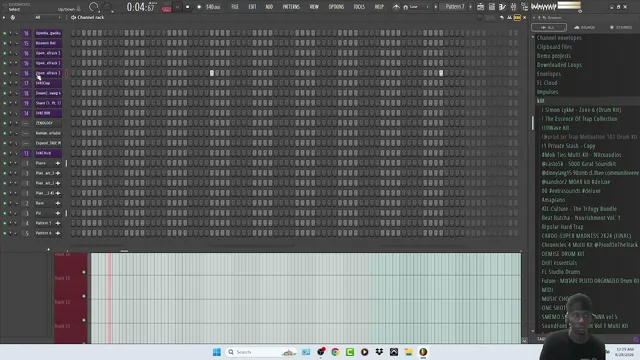The width and height of the screenshot is (640, 360).
Task: Click the Windows Start button
Action: 217,352
